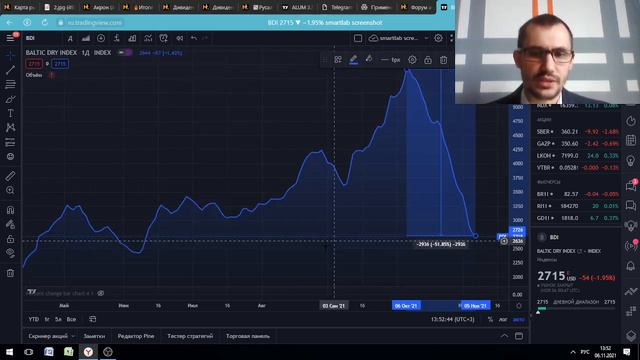This screenshot has height=360, width=640.
Task: Select the Все all-time range
Action: tap(71, 319)
